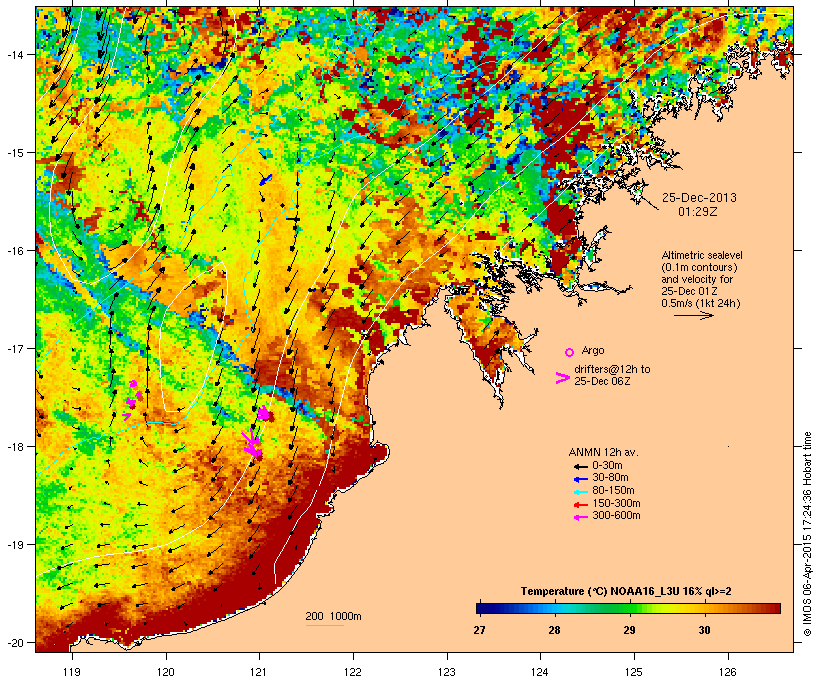820x680 pixels.
Task: Click longitude axis label 122
Action: (x=353, y=672)
